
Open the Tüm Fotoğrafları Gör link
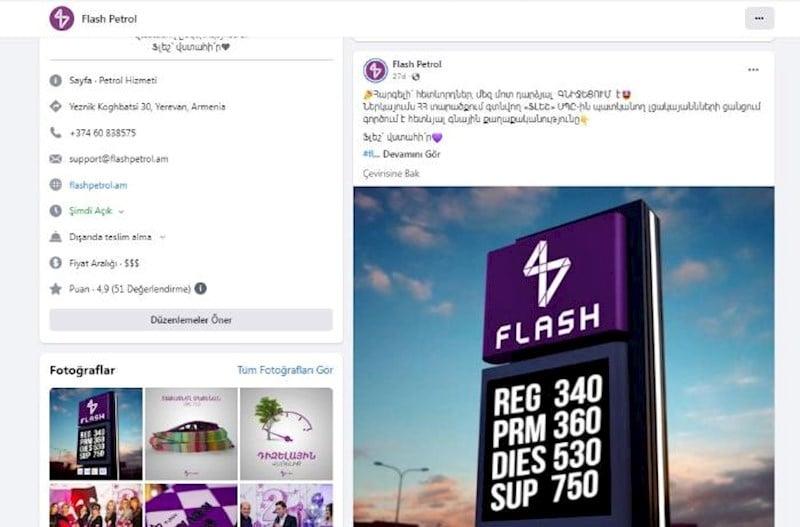coord(285,370)
